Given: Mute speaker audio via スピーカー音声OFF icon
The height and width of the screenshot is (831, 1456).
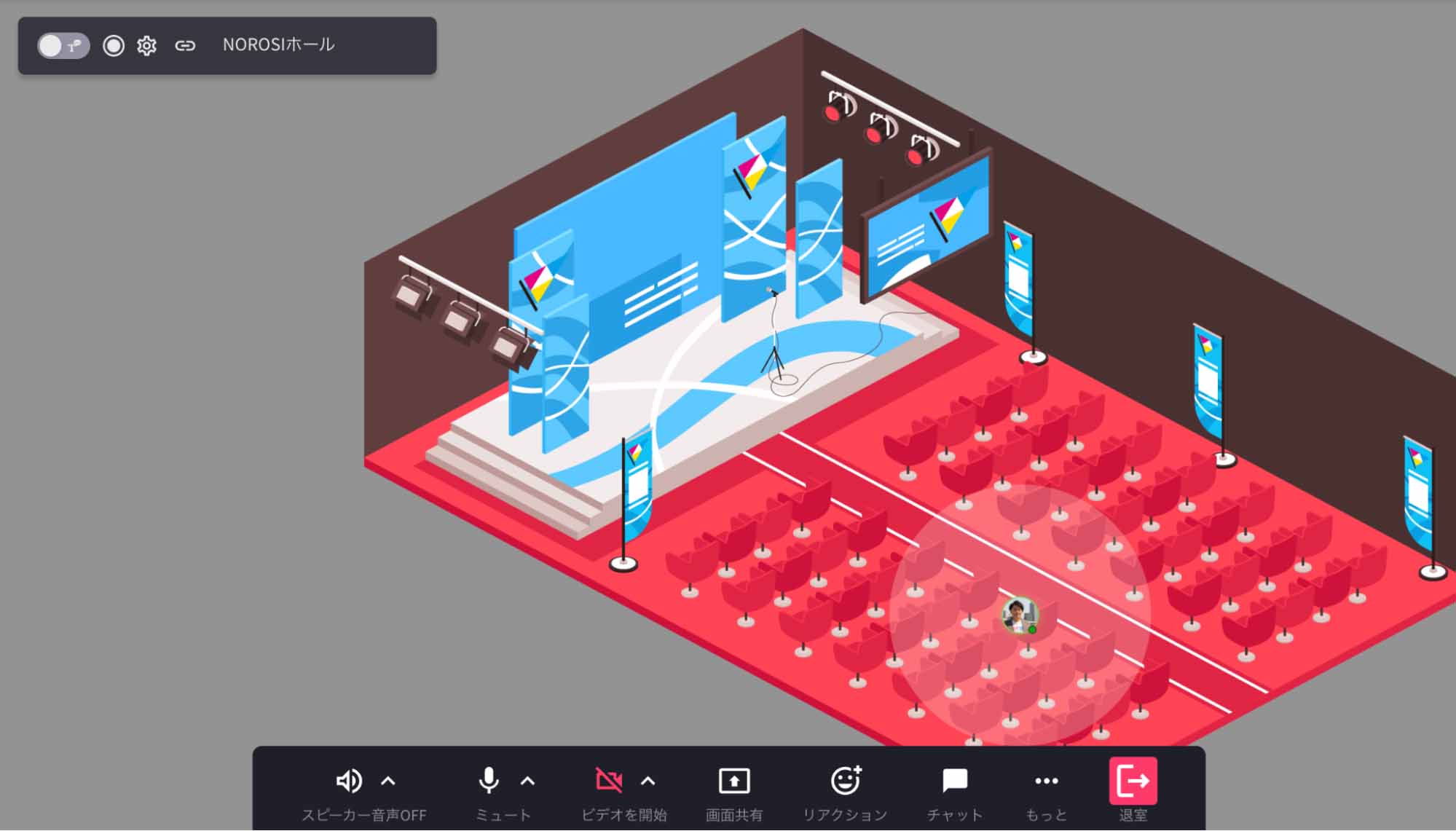Looking at the screenshot, I should [x=349, y=781].
